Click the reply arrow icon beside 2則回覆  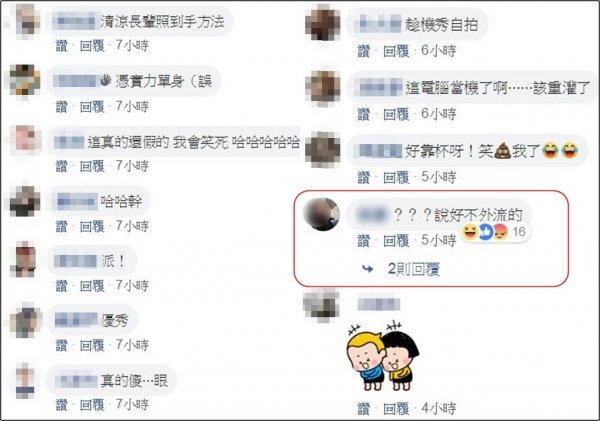[x=368, y=269]
